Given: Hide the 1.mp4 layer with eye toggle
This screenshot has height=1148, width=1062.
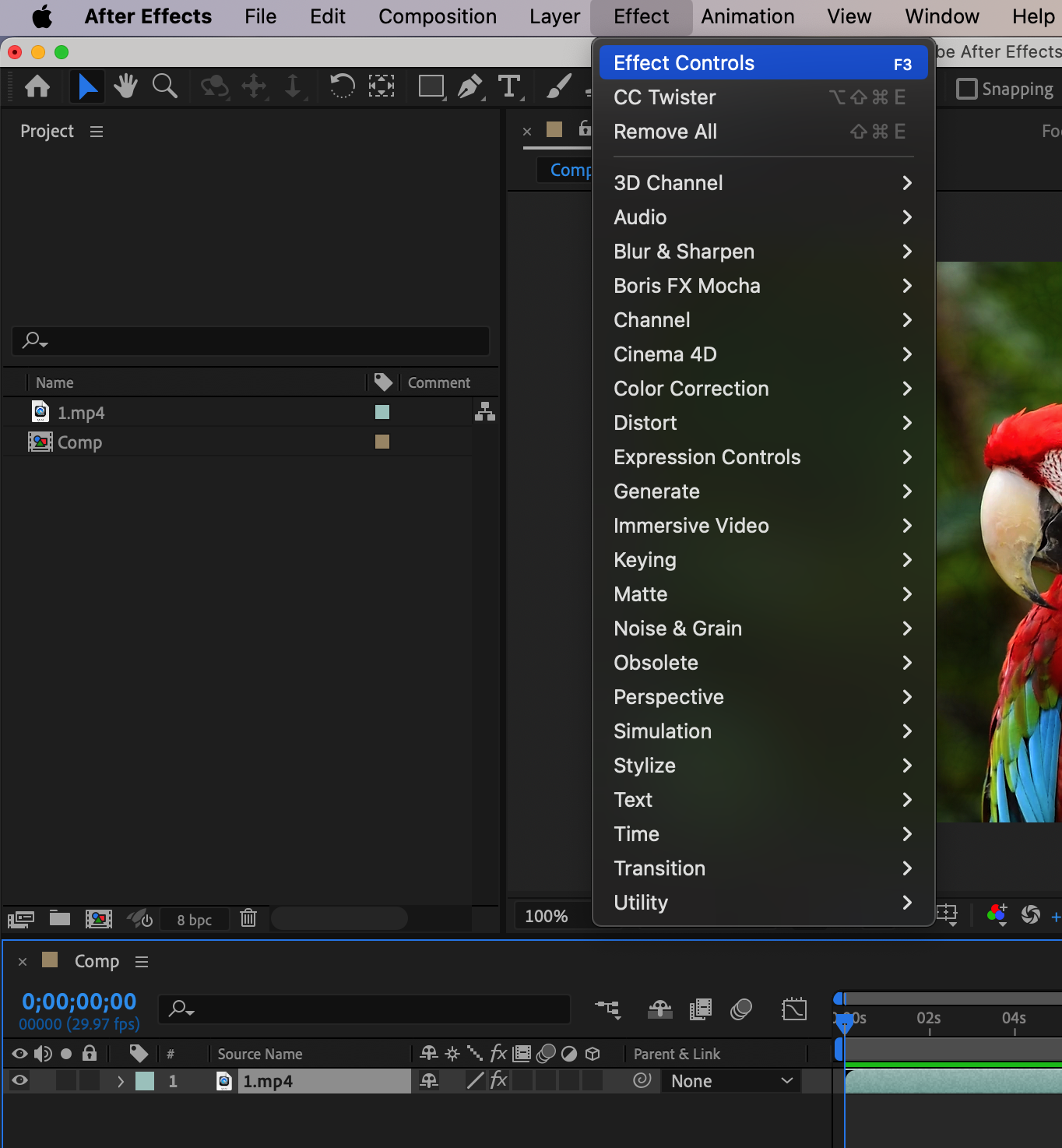Looking at the screenshot, I should 19,1080.
